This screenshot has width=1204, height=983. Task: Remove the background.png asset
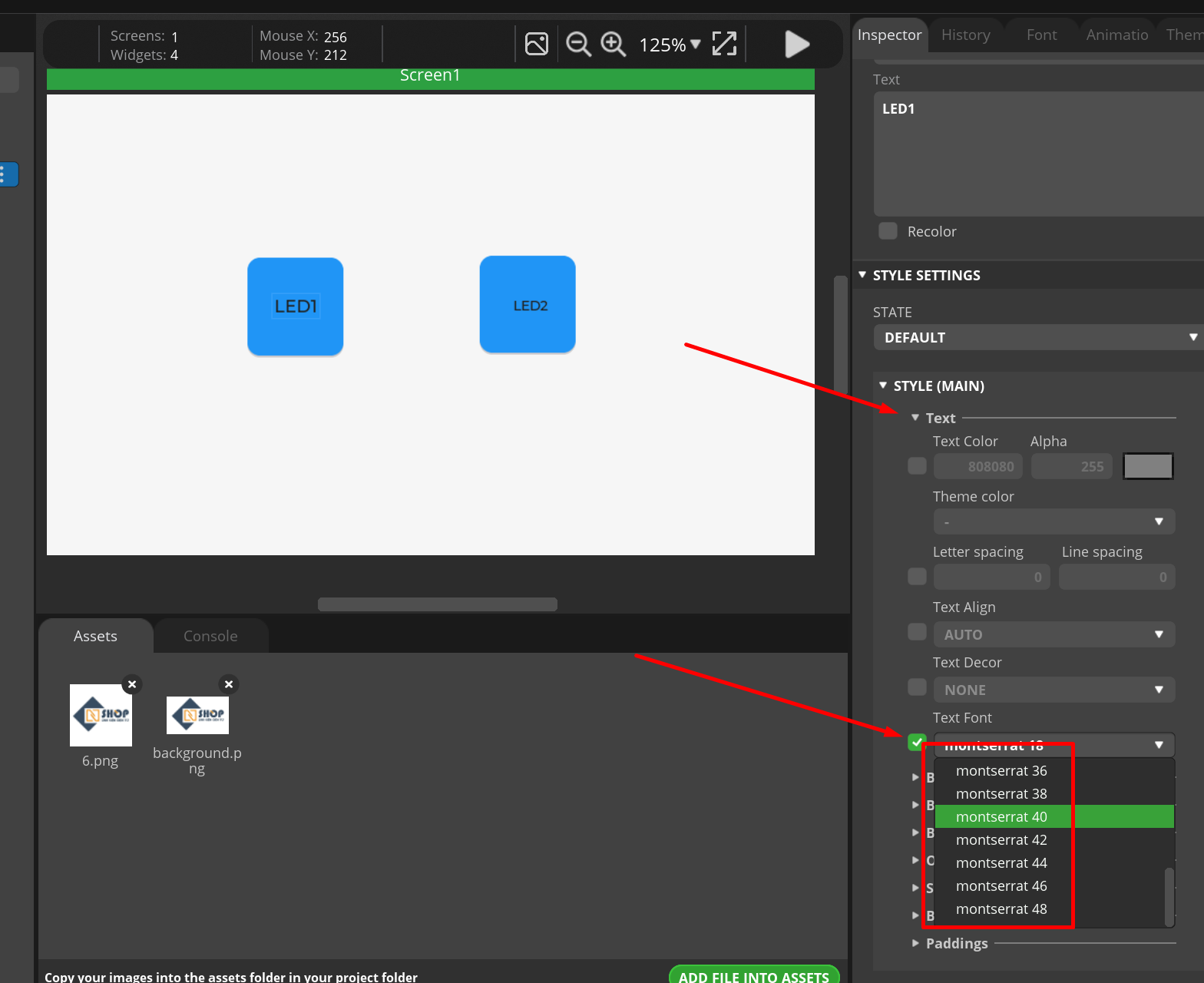[229, 683]
